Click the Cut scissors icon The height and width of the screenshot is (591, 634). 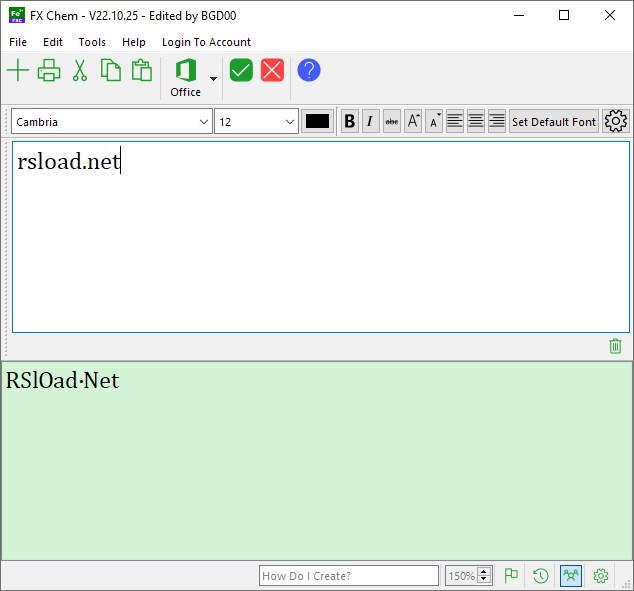tap(80, 70)
